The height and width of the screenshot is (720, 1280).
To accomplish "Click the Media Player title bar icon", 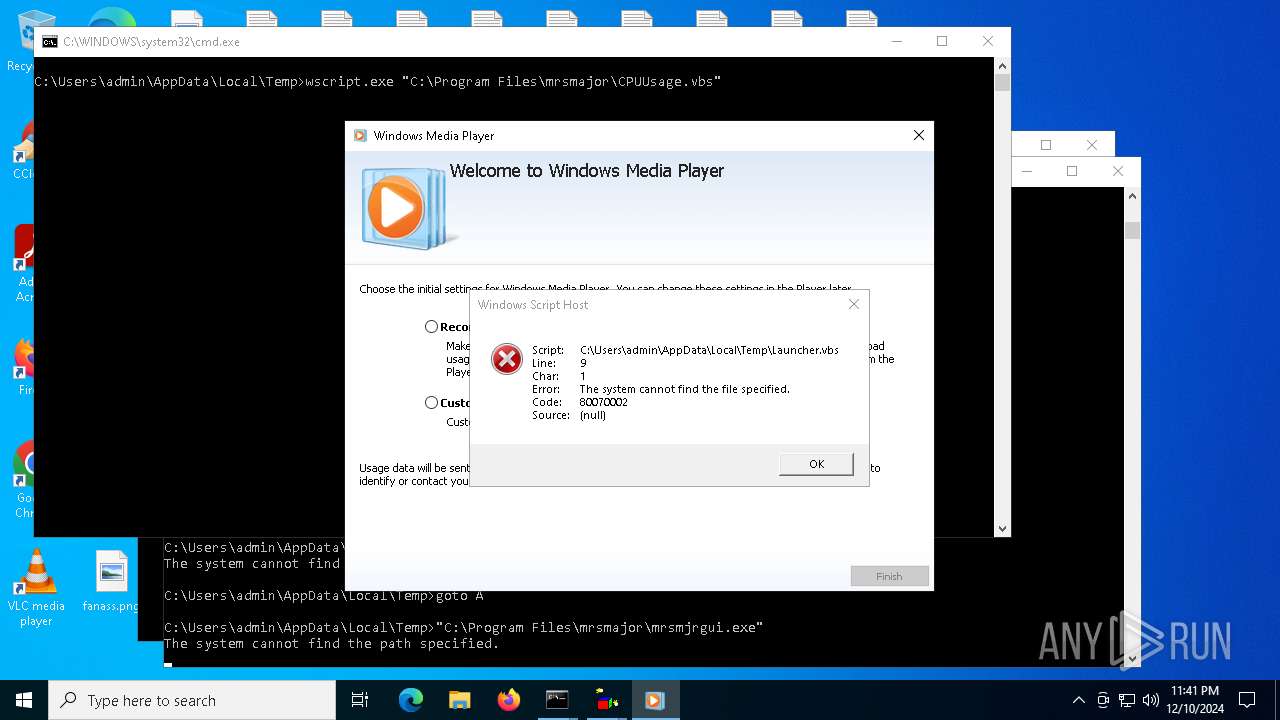I will [360, 135].
